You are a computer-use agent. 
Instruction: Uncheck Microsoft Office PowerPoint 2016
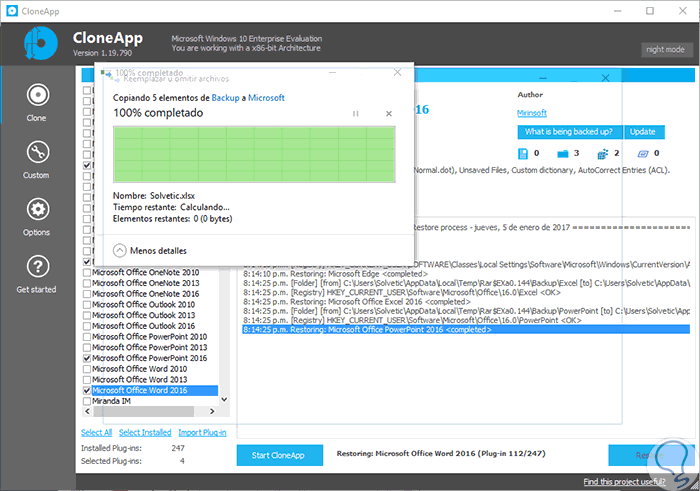(87, 358)
